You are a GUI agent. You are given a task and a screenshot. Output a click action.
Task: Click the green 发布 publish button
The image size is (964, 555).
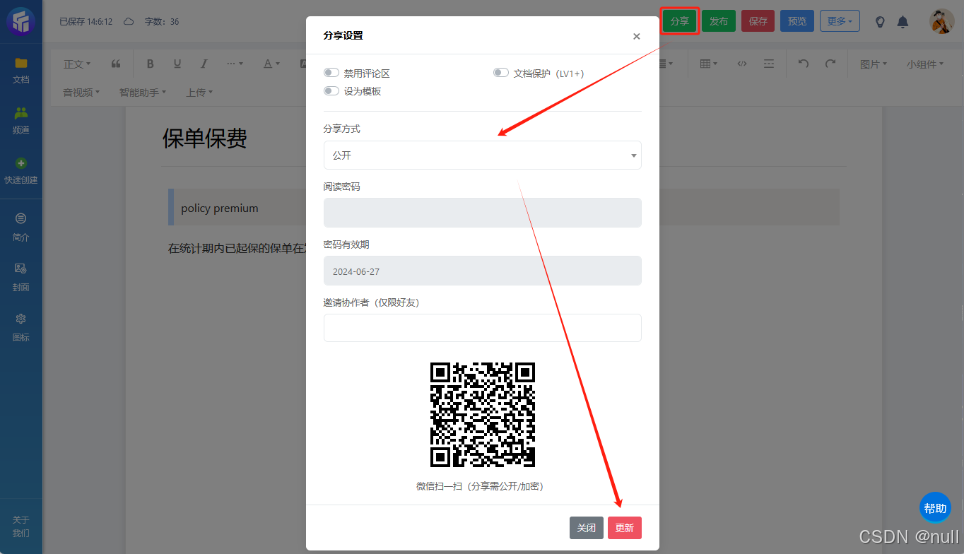tap(719, 22)
